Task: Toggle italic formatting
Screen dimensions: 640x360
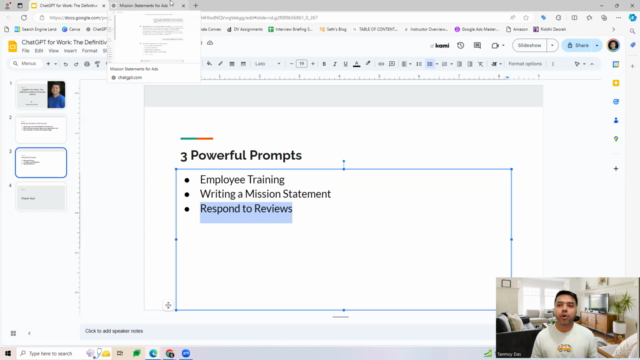Action: click(335, 64)
